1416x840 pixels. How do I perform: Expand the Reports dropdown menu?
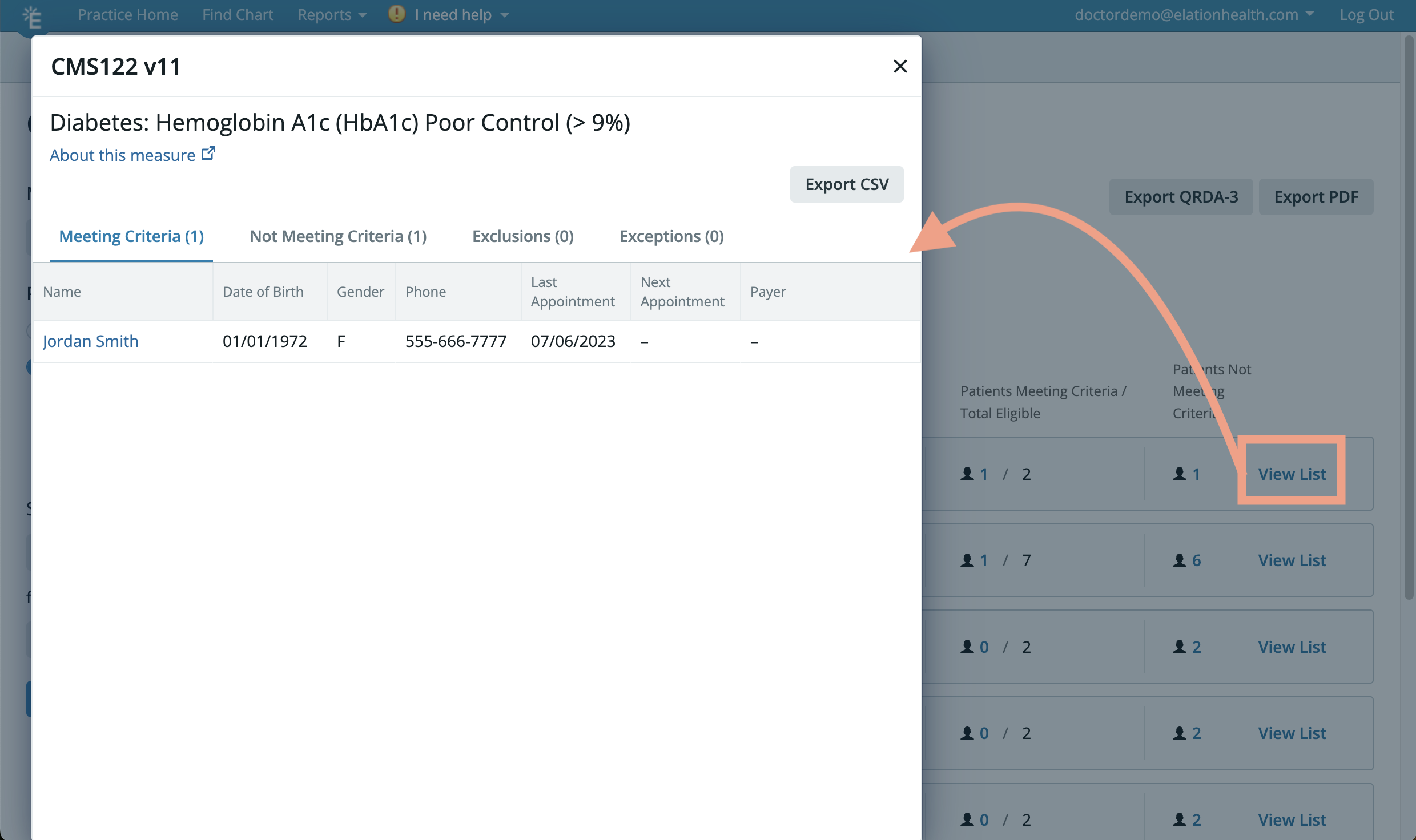click(x=330, y=14)
